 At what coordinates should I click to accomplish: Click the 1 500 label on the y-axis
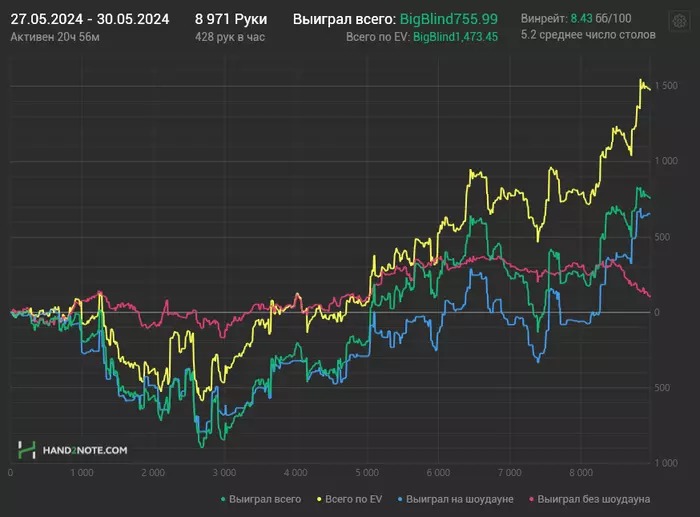tap(666, 86)
